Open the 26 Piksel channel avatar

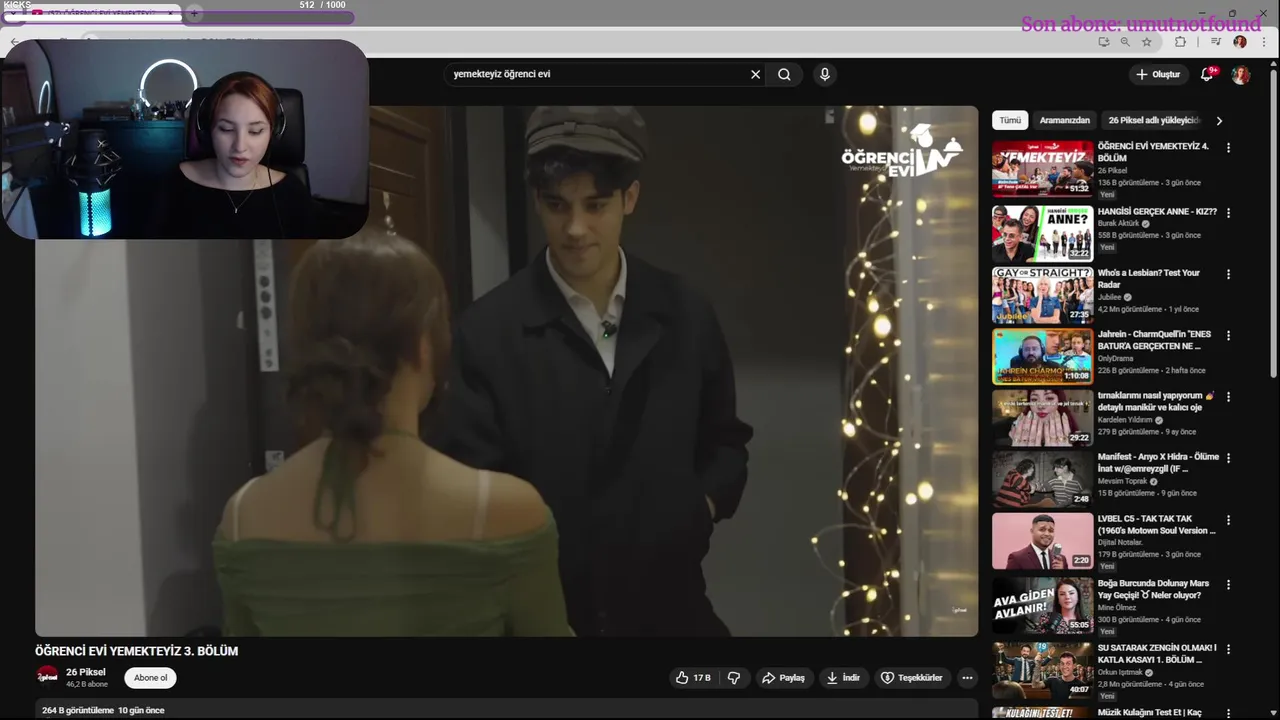pos(47,677)
